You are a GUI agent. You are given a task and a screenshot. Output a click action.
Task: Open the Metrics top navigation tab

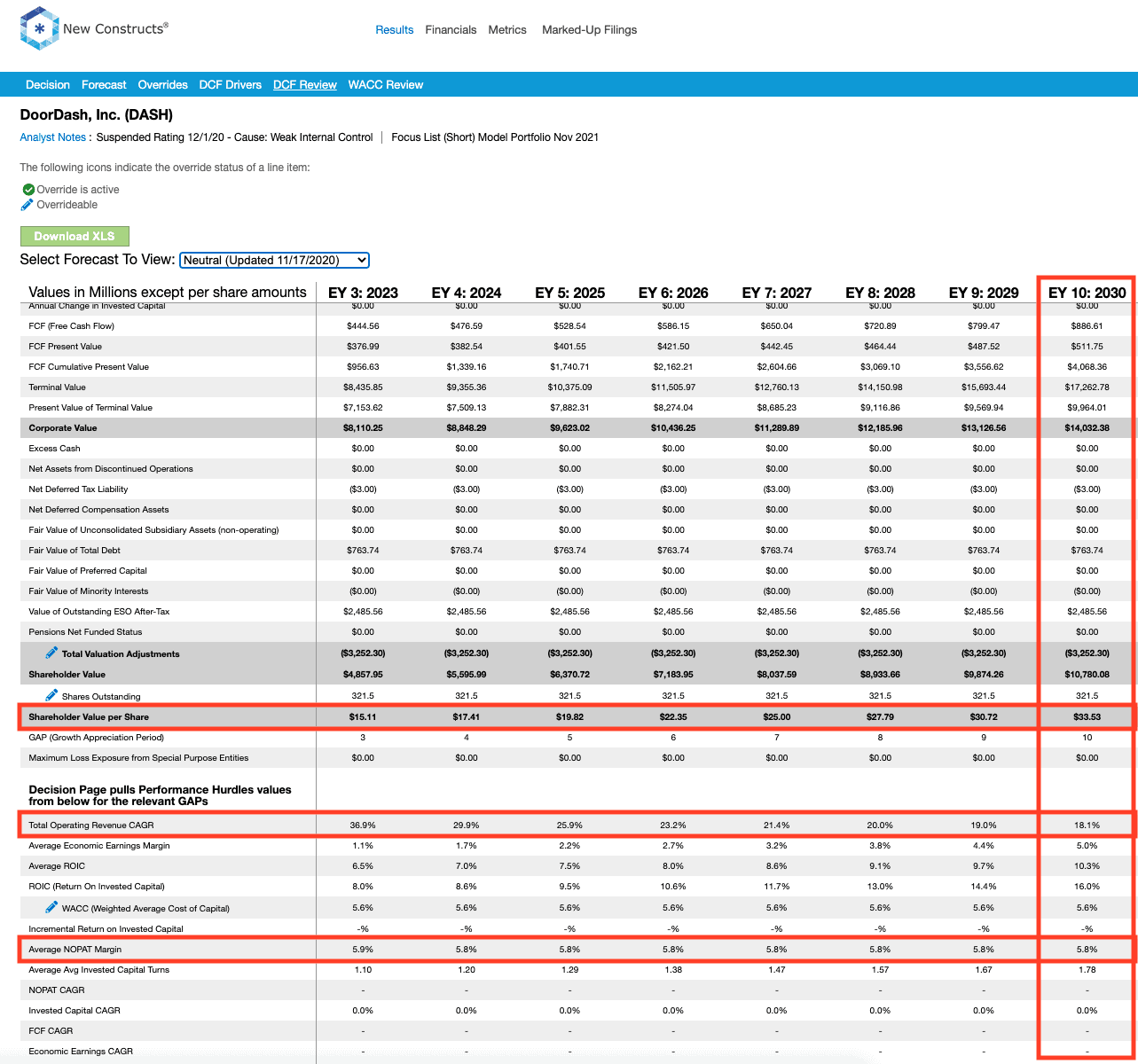pos(507,29)
